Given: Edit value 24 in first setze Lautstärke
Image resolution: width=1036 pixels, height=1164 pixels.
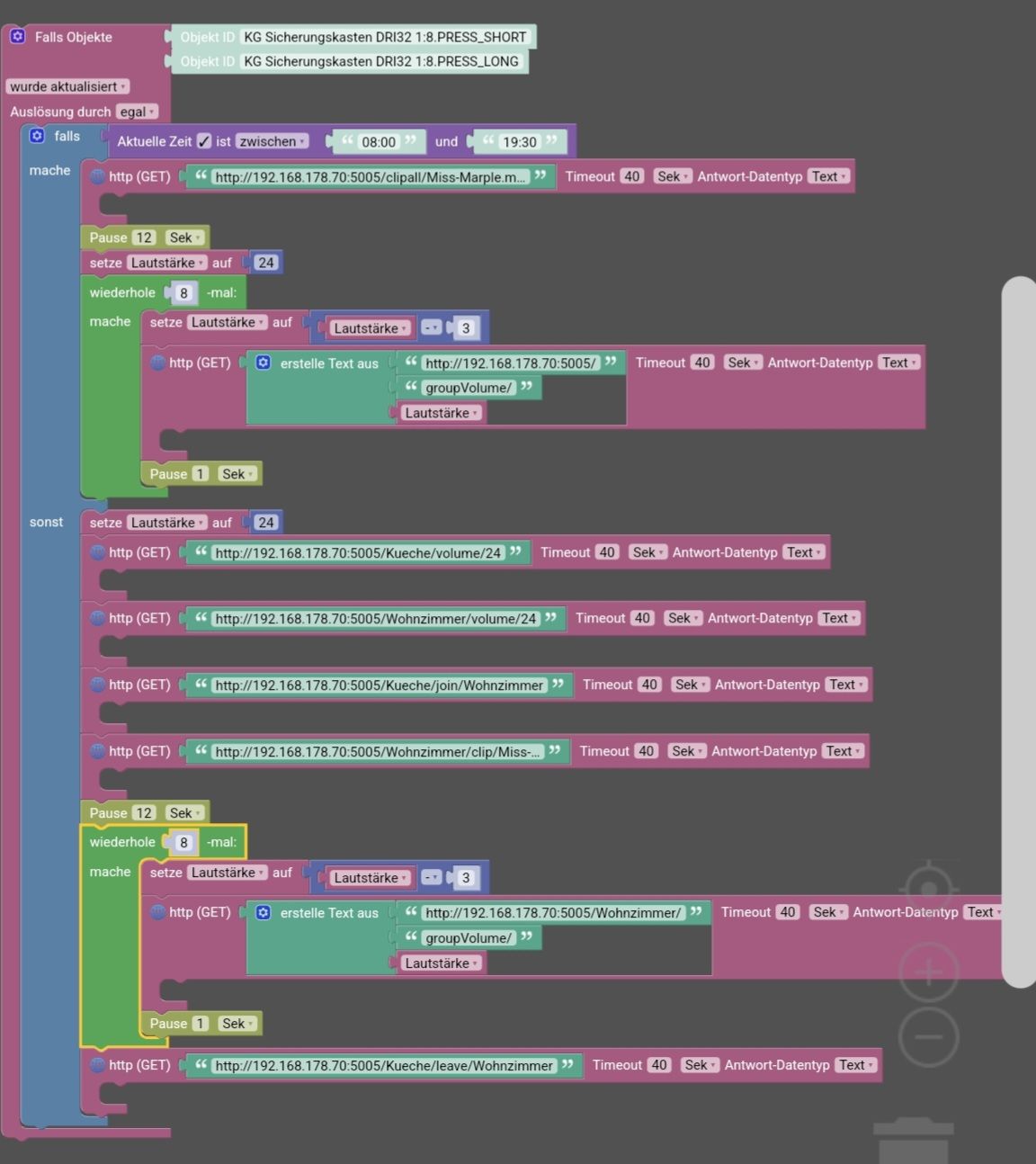Looking at the screenshot, I should click(266, 263).
